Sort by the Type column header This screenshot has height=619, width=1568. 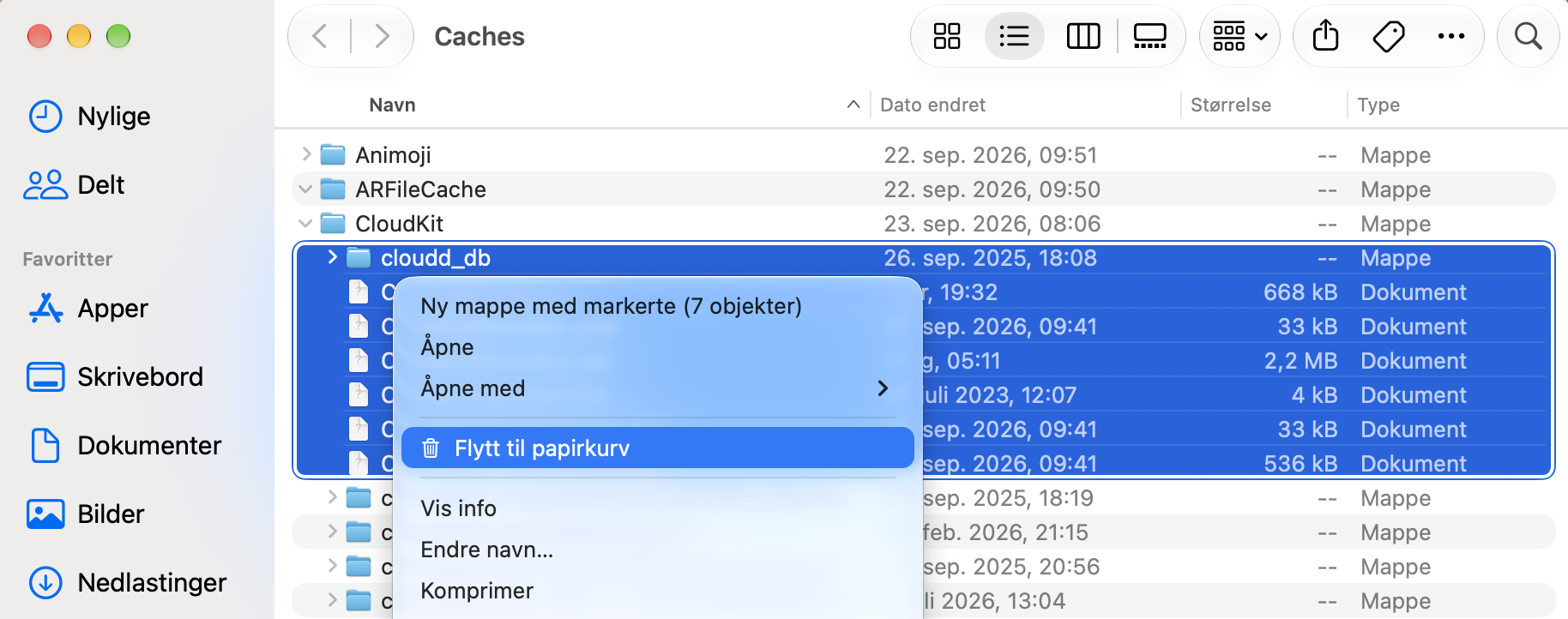point(1378,105)
